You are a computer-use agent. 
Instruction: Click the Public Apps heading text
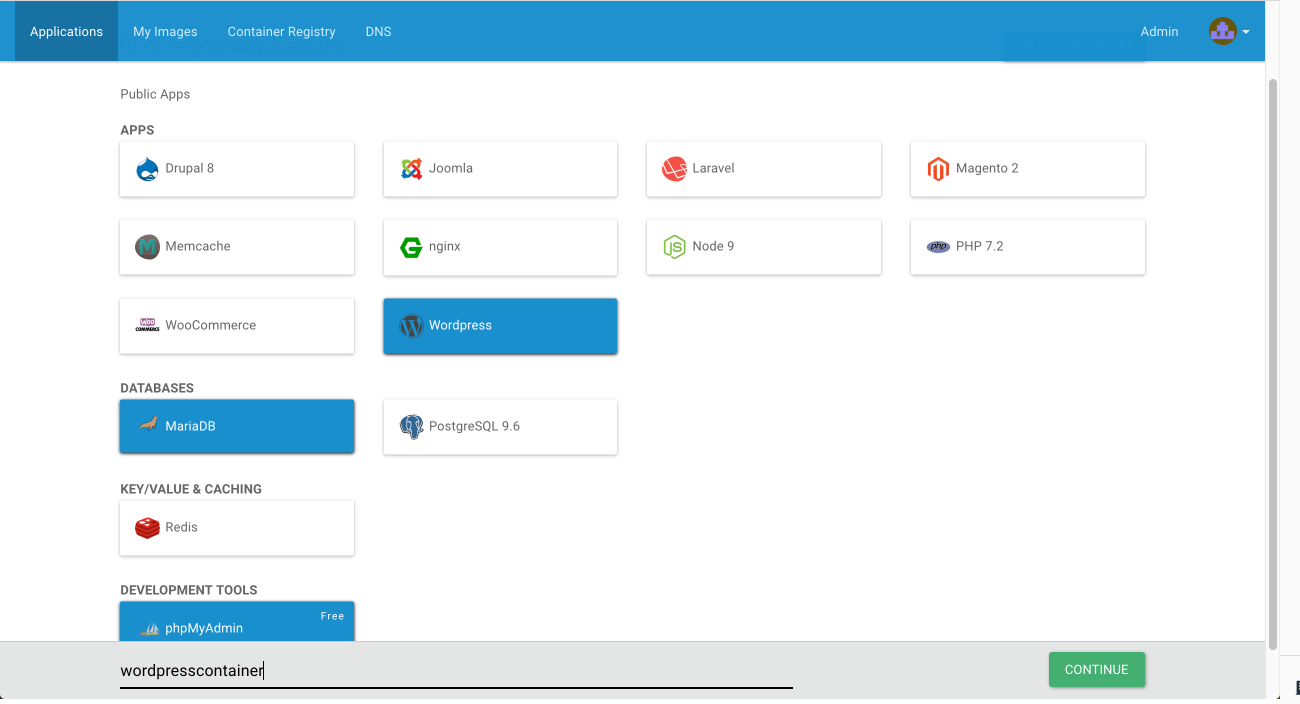click(155, 94)
